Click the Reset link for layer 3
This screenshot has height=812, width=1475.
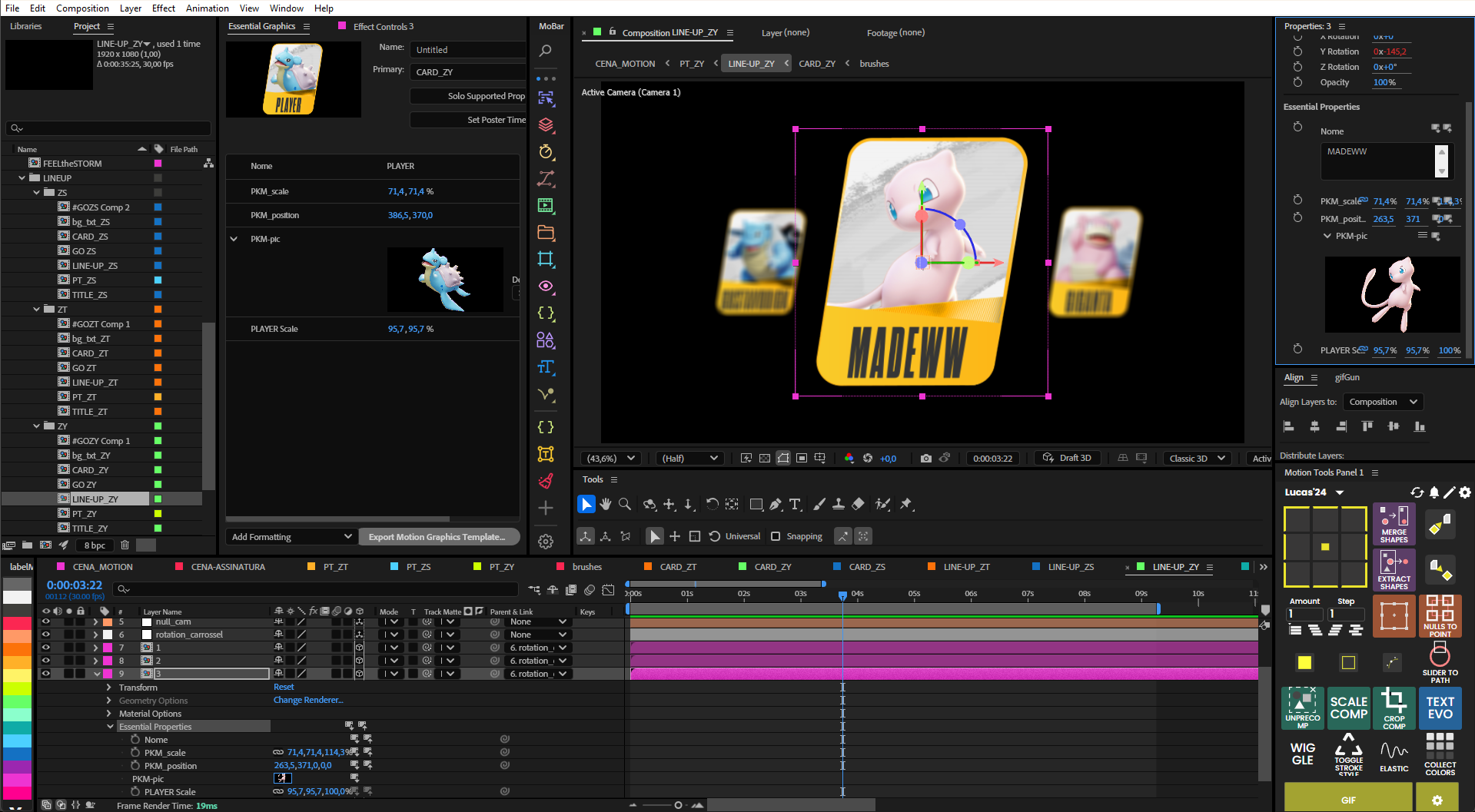284,688
